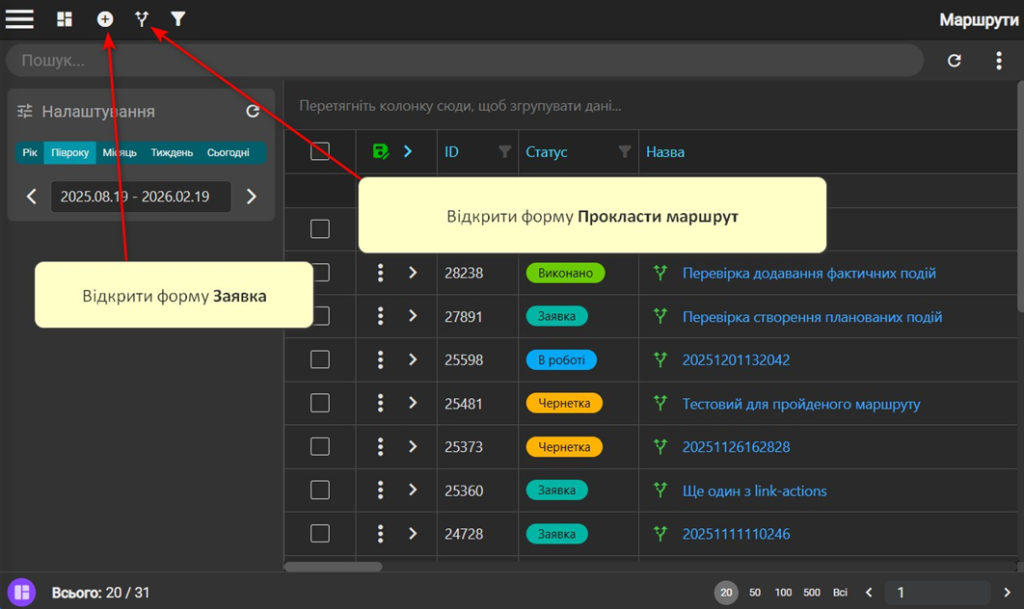Click the route fork toolbar icon
1024x609 pixels.
pyautogui.click(x=141, y=19)
